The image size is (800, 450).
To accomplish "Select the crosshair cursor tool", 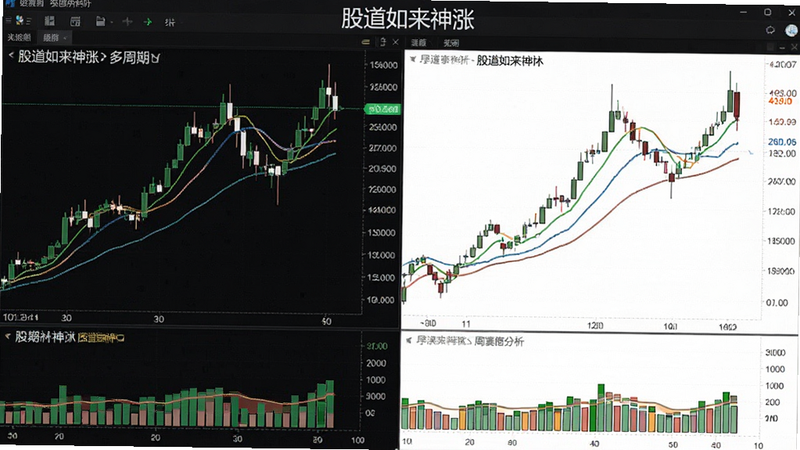I will [128, 21].
